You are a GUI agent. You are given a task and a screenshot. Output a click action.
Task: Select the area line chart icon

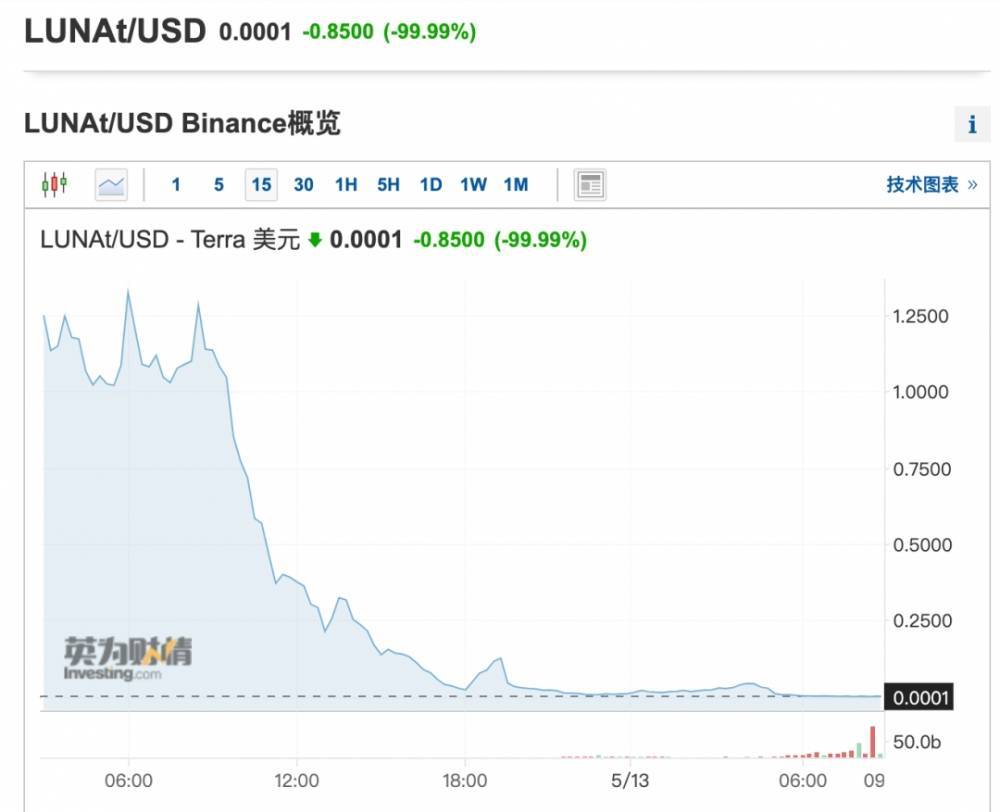click(x=111, y=184)
